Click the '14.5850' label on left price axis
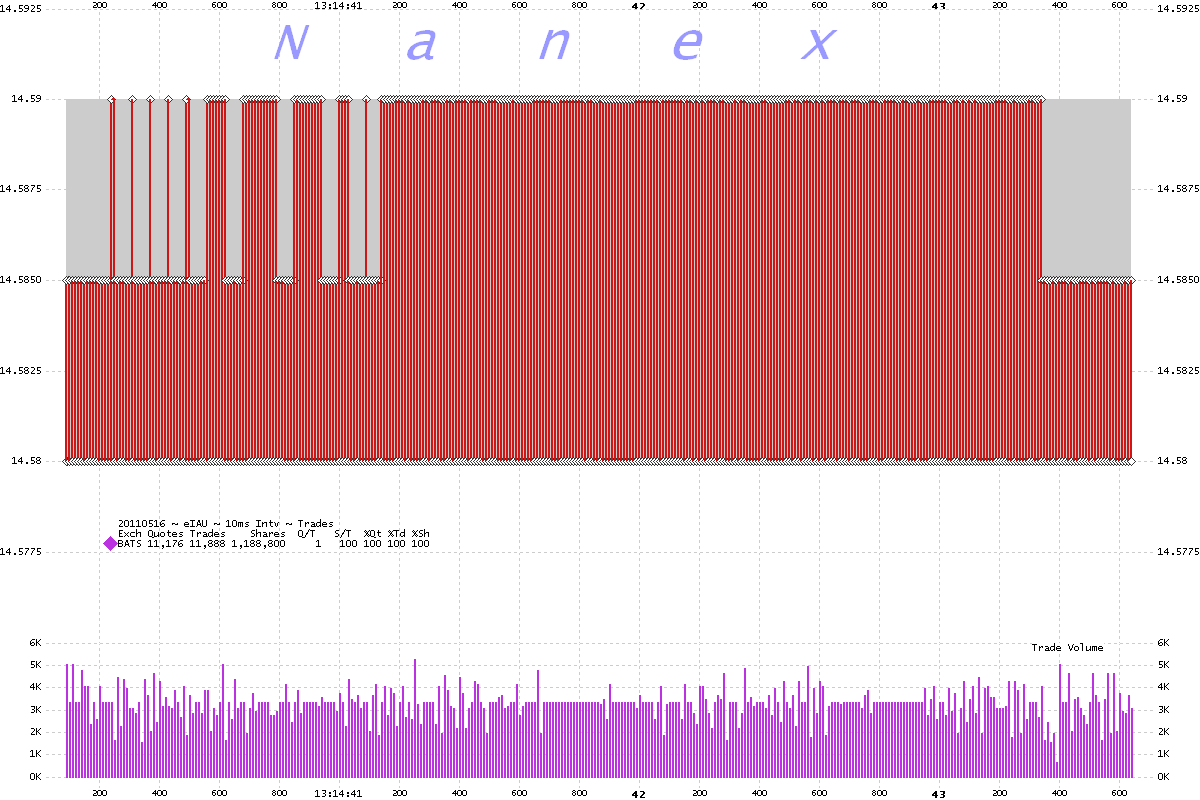Viewport: 1200px width, 800px height. (21, 280)
